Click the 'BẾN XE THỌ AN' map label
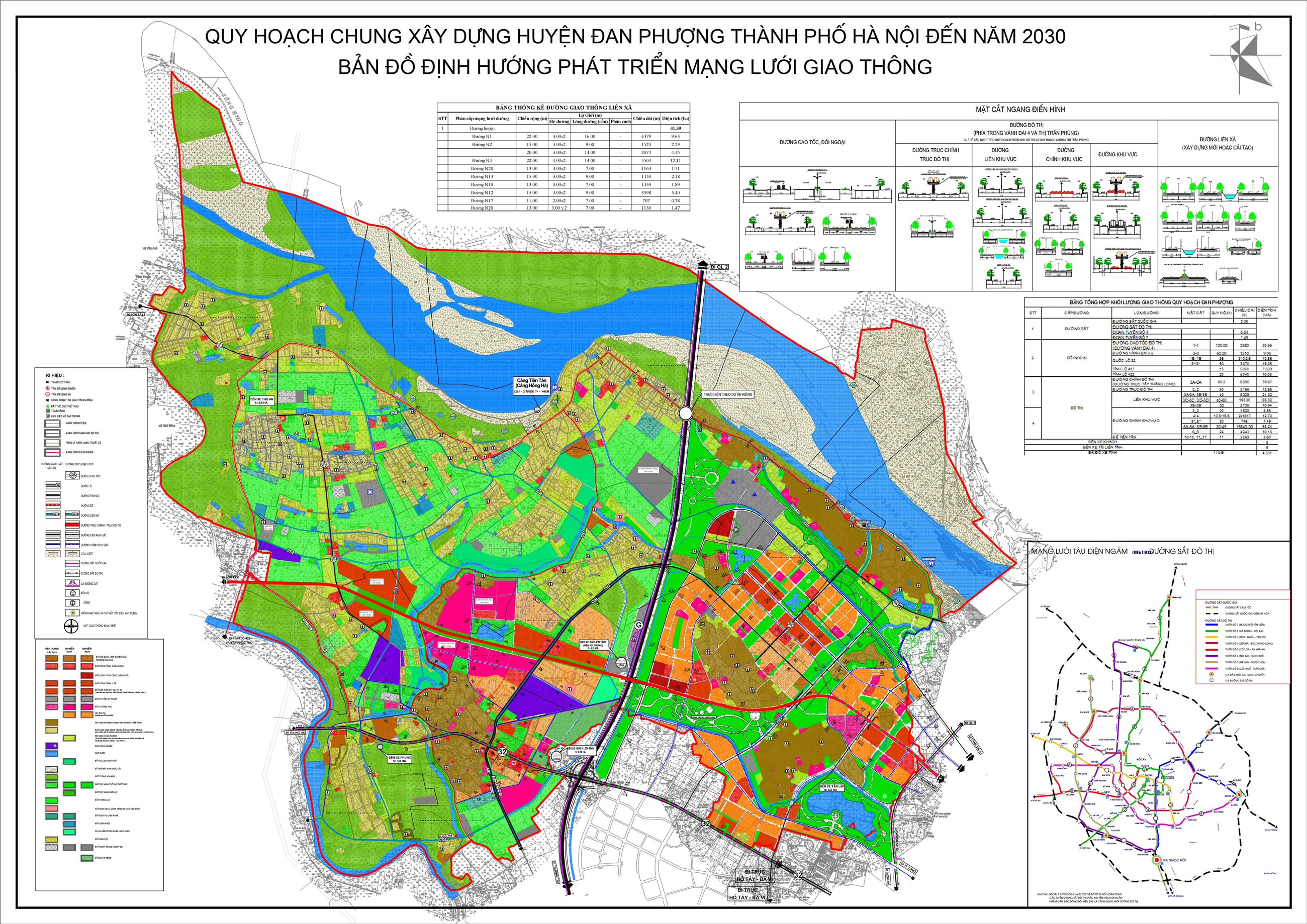The height and width of the screenshot is (924, 1307). tap(262, 399)
